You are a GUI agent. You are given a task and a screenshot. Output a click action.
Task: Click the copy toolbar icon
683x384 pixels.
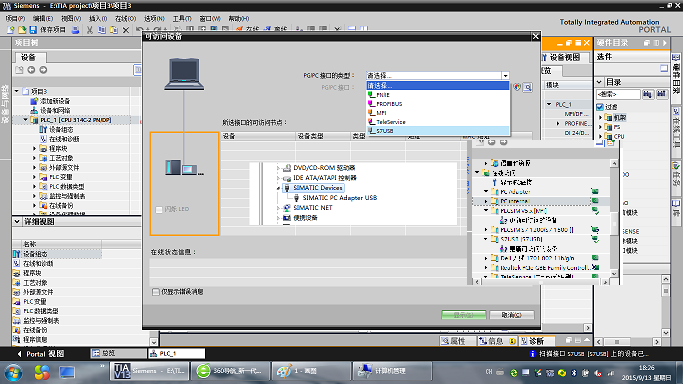(x=101, y=30)
